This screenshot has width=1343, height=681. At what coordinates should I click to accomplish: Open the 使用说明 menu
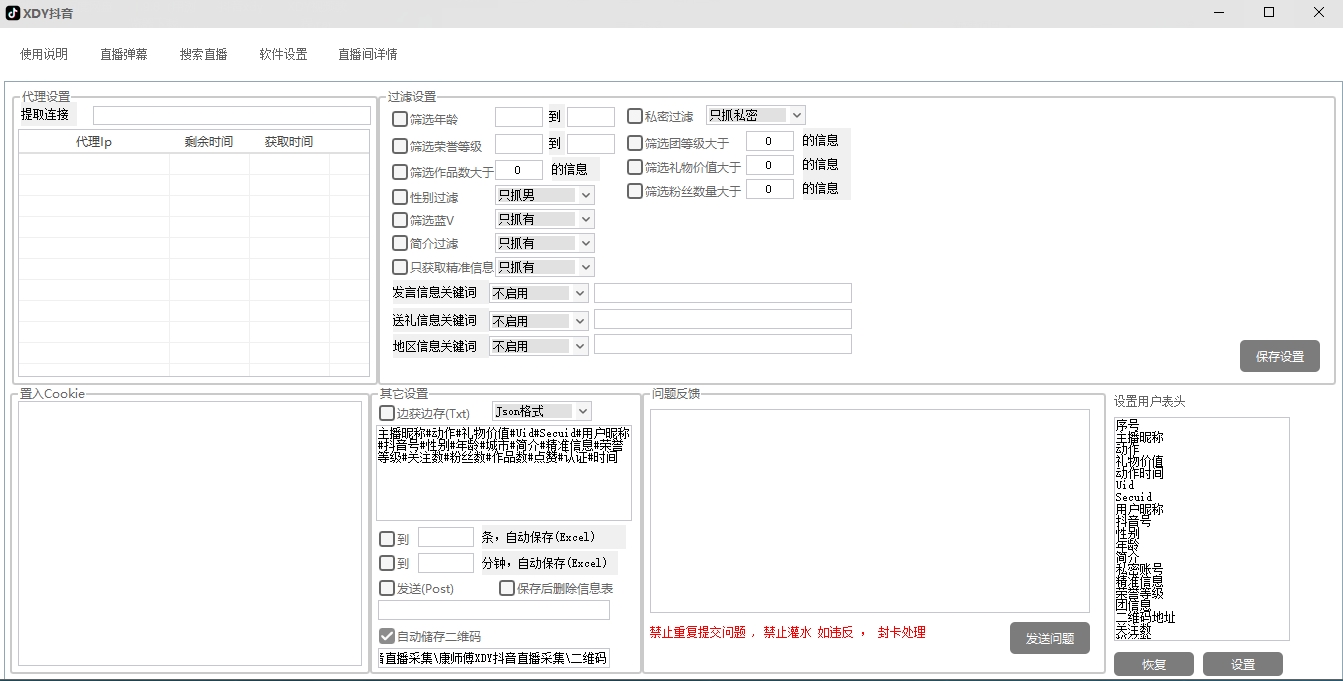[x=44, y=54]
